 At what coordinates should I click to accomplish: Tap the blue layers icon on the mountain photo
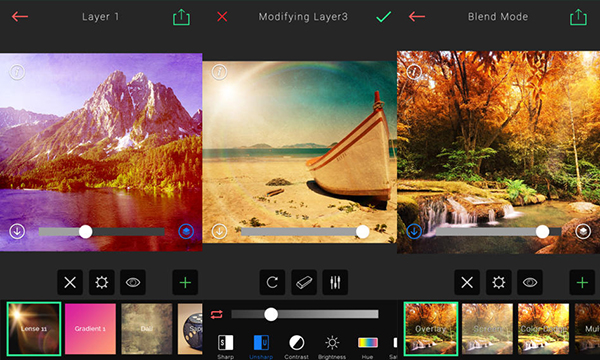click(x=186, y=231)
